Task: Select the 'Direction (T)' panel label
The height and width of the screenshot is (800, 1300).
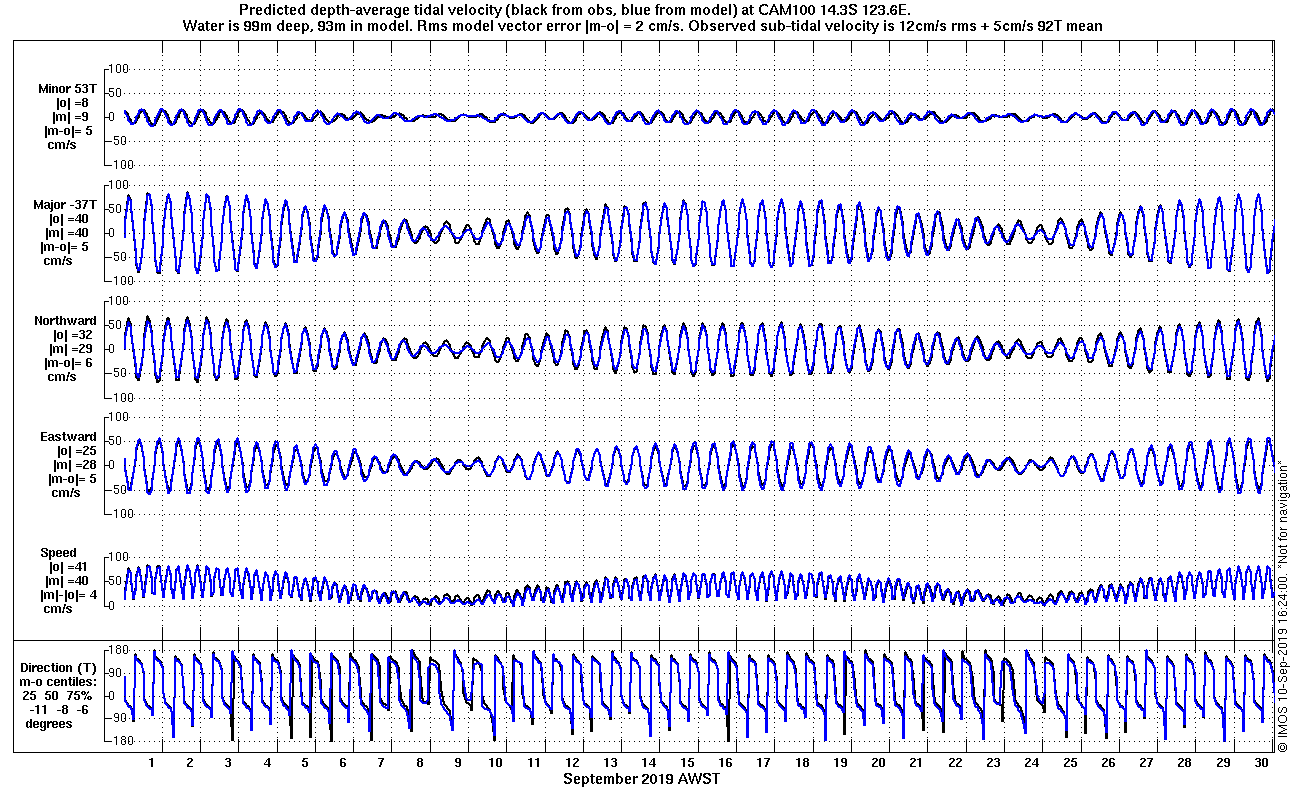Action: (x=61, y=667)
